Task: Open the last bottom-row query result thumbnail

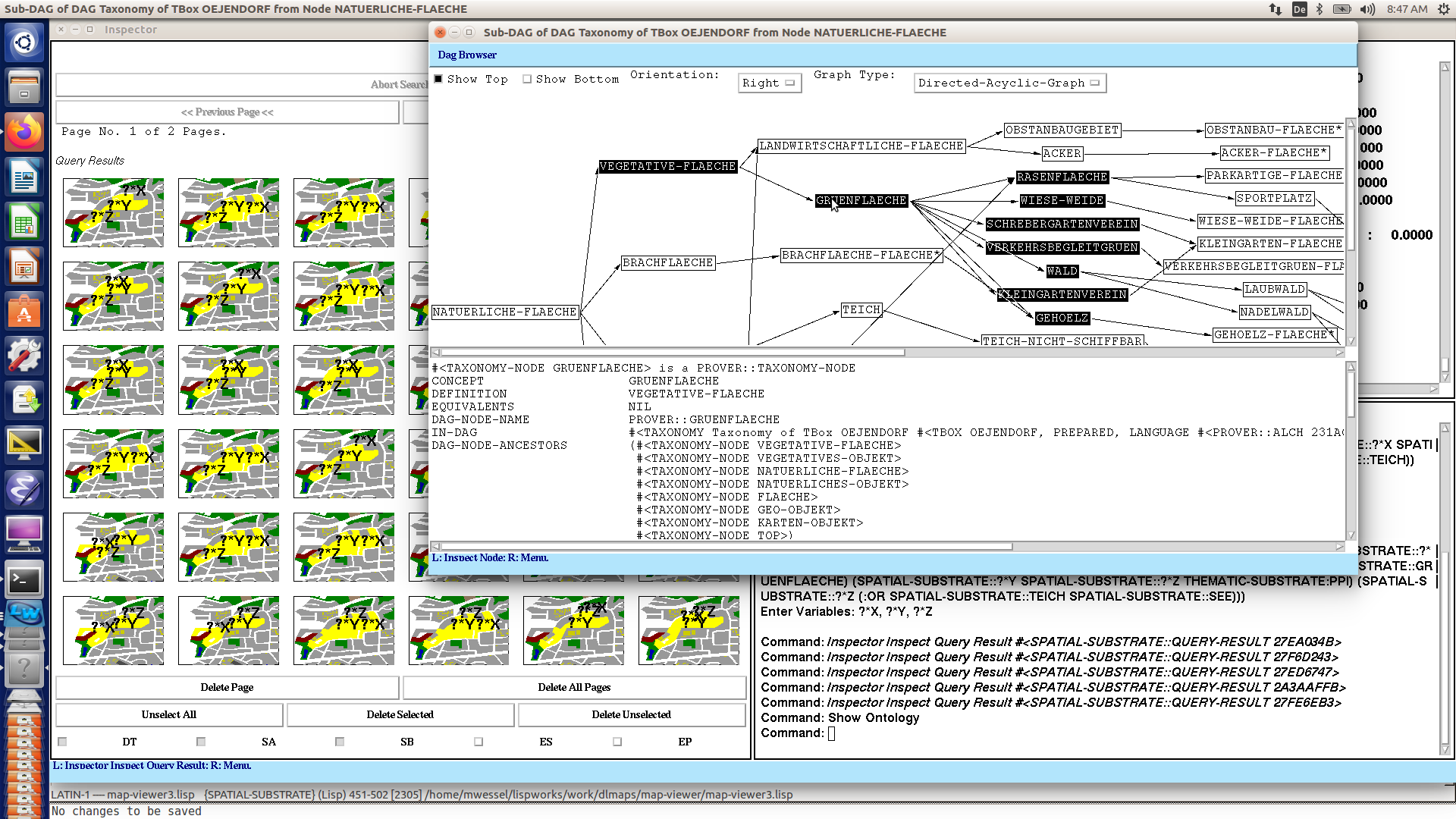Action: coord(689,630)
